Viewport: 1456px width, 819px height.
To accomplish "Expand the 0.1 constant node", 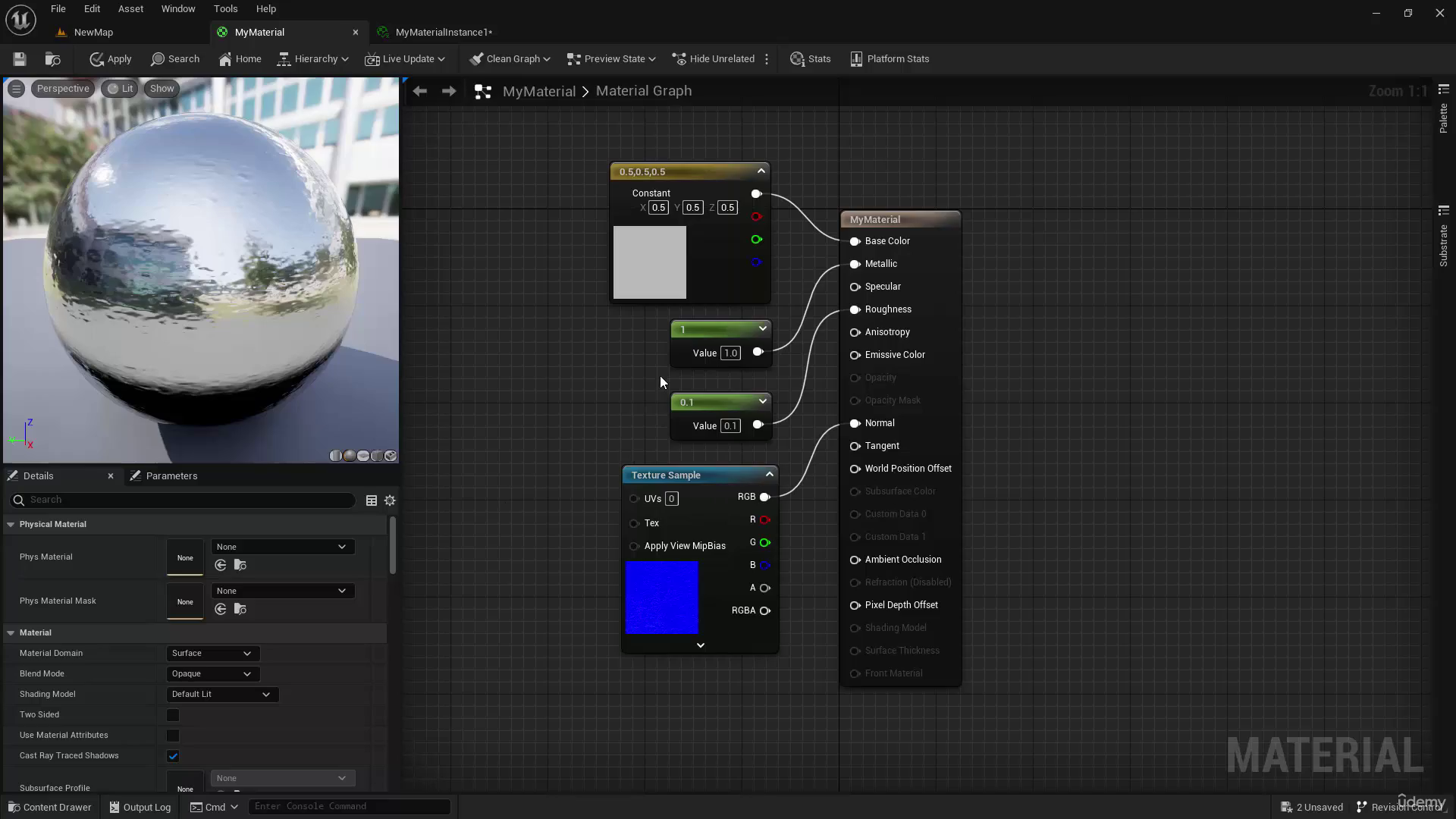I will (x=763, y=401).
